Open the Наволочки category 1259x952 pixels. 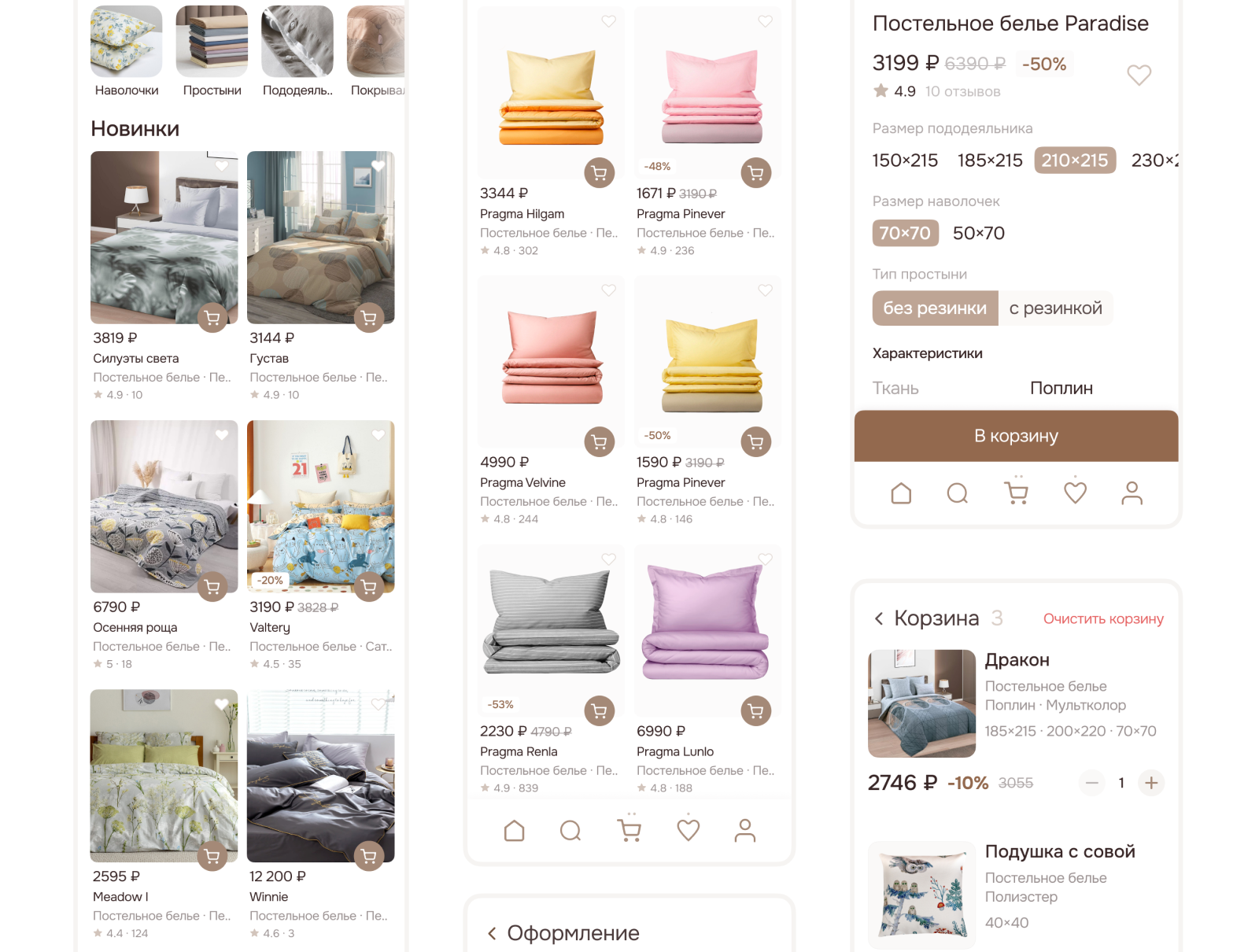[x=127, y=52]
